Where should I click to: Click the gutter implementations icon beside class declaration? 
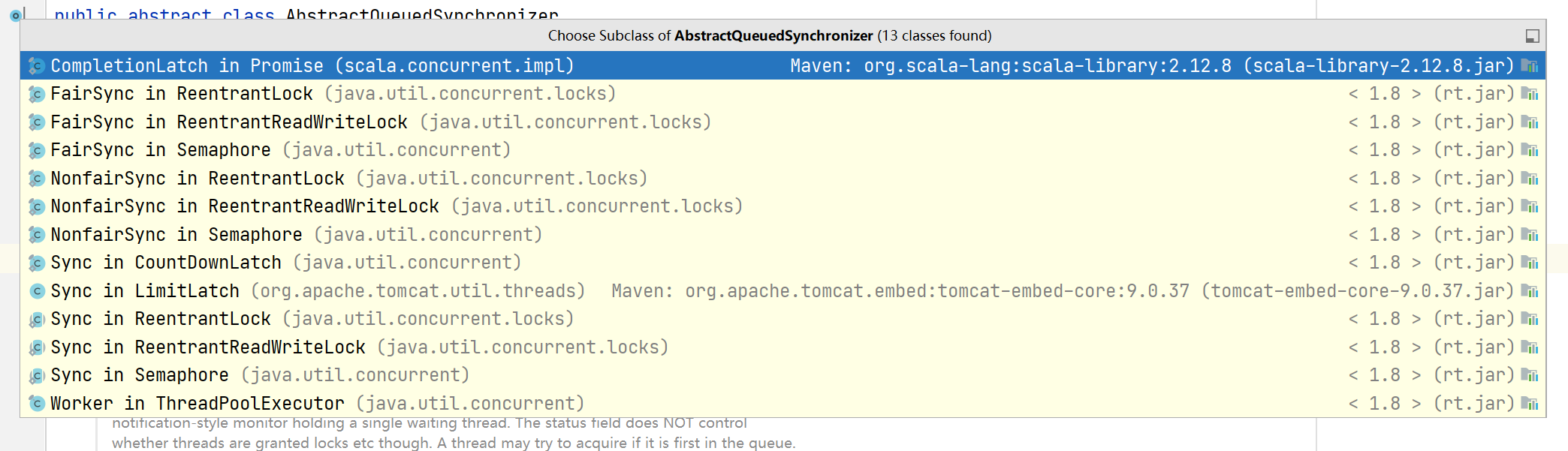15,15
